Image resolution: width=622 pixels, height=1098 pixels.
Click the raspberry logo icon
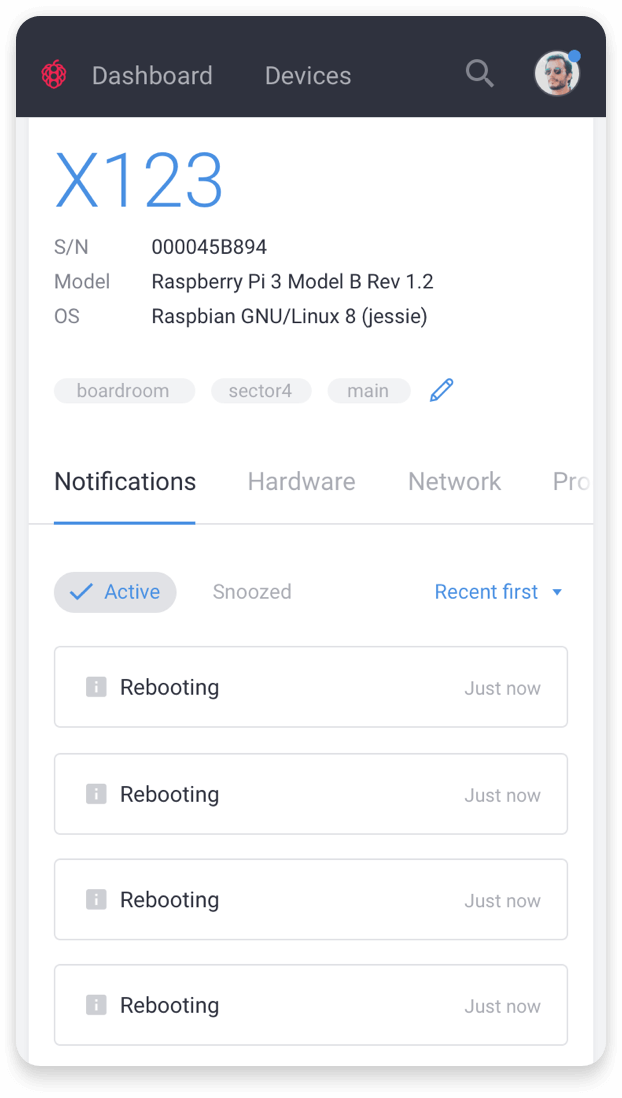(x=54, y=74)
